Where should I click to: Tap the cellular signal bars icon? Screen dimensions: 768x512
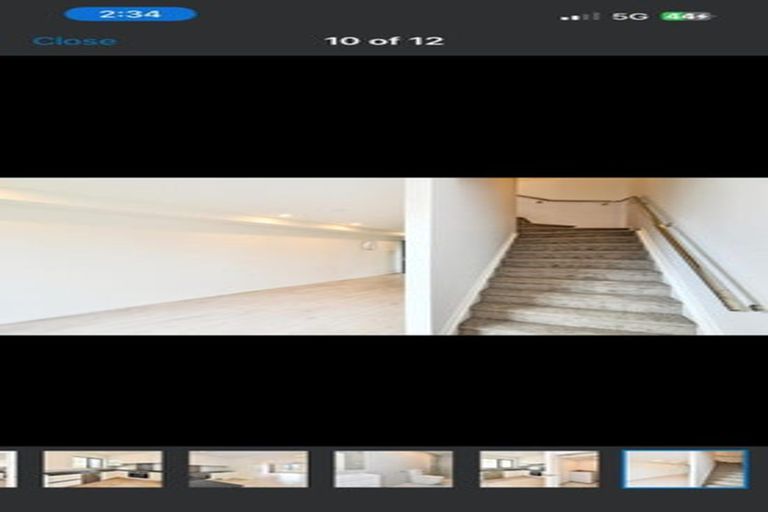tap(580, 17)
